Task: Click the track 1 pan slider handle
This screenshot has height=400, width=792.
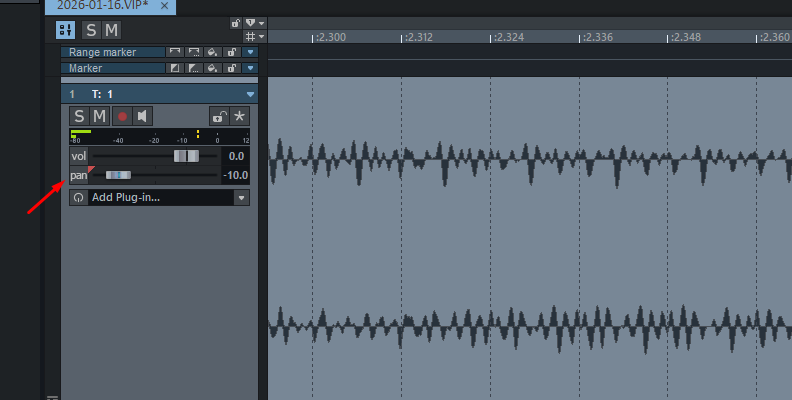Action: (x=118, y=175)
